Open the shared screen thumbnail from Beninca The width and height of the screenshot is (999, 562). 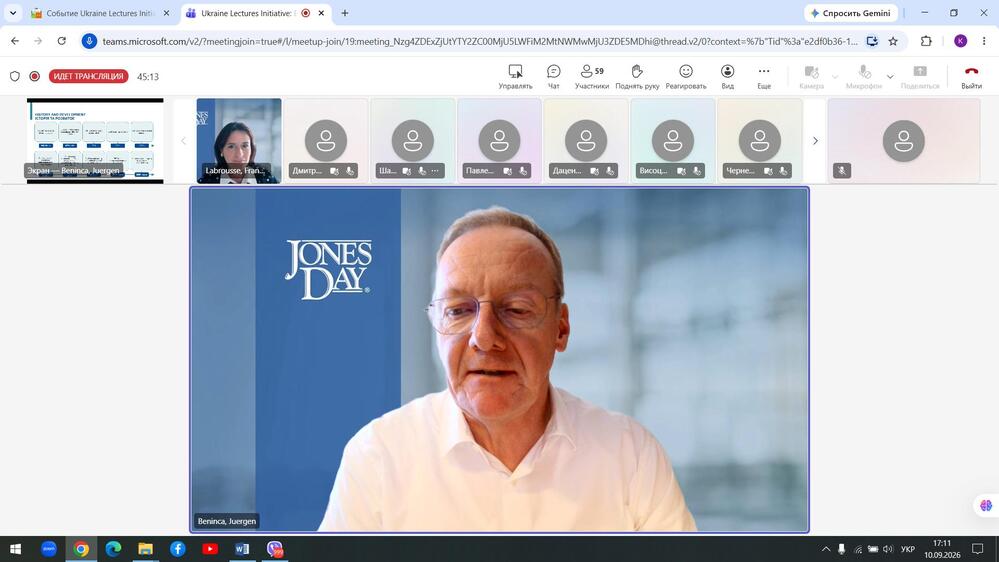tap(95, 141)
